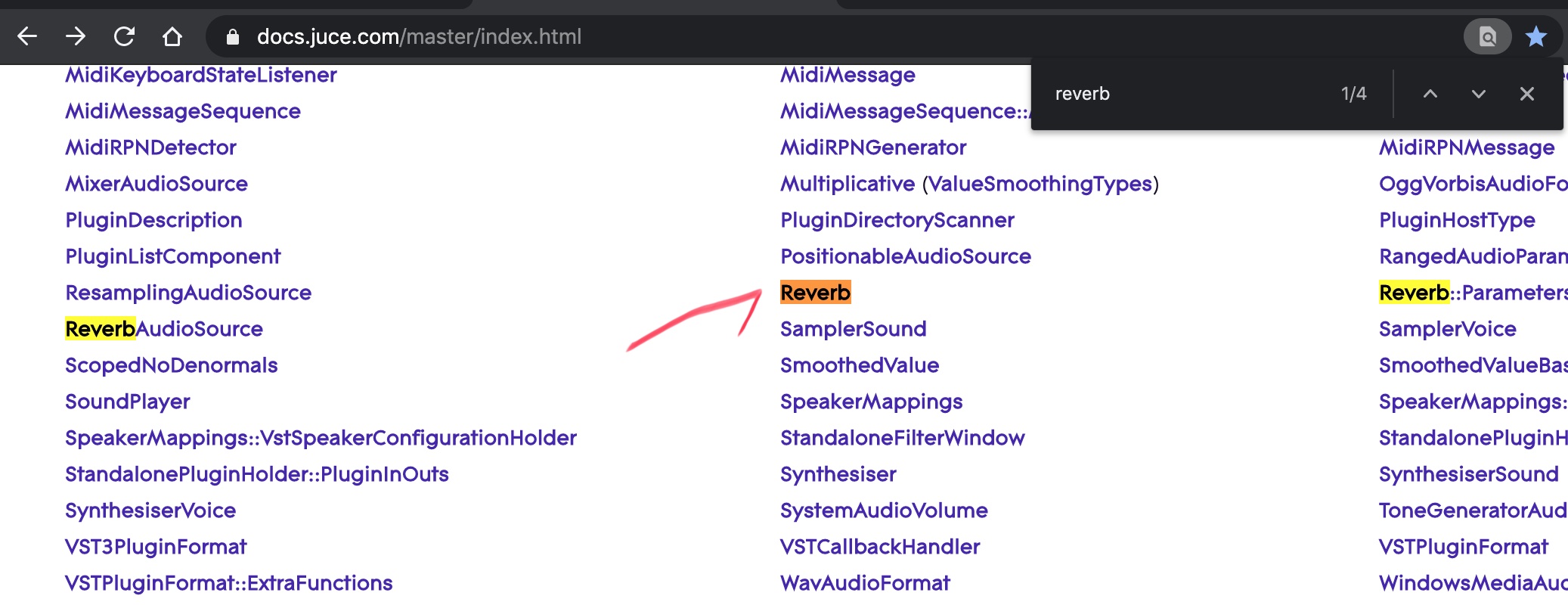This screenshot has height=605, width=1568.
Task: Jump to next find result
Action: [1479, 94]
